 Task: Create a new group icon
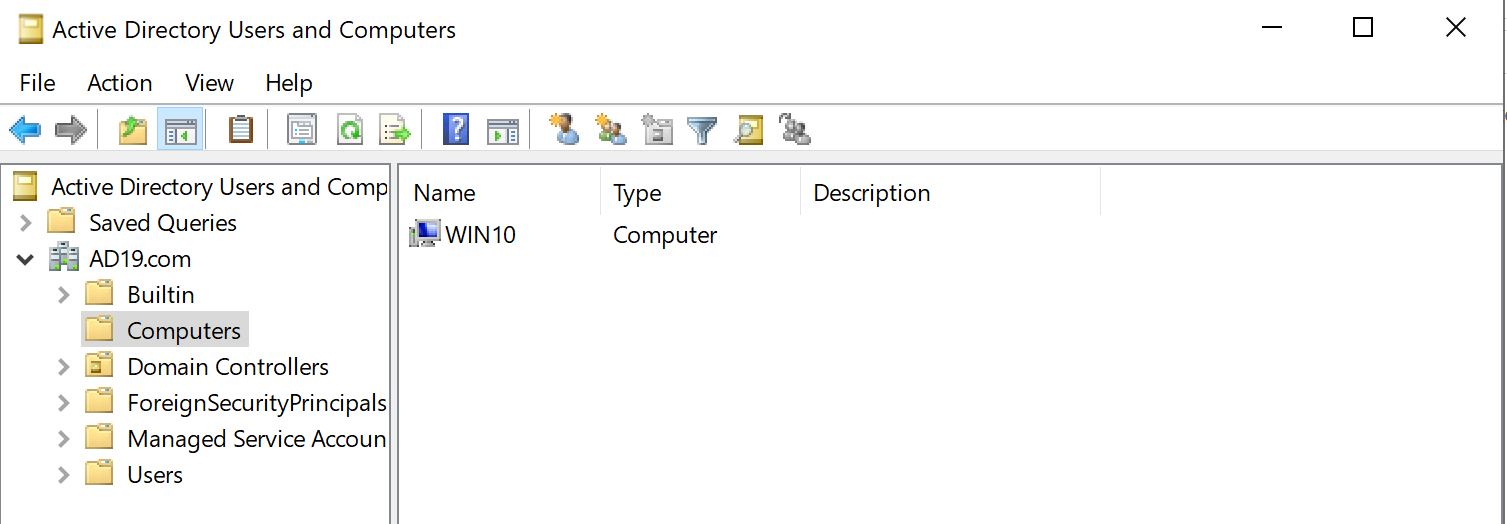(x=611, y=129)
